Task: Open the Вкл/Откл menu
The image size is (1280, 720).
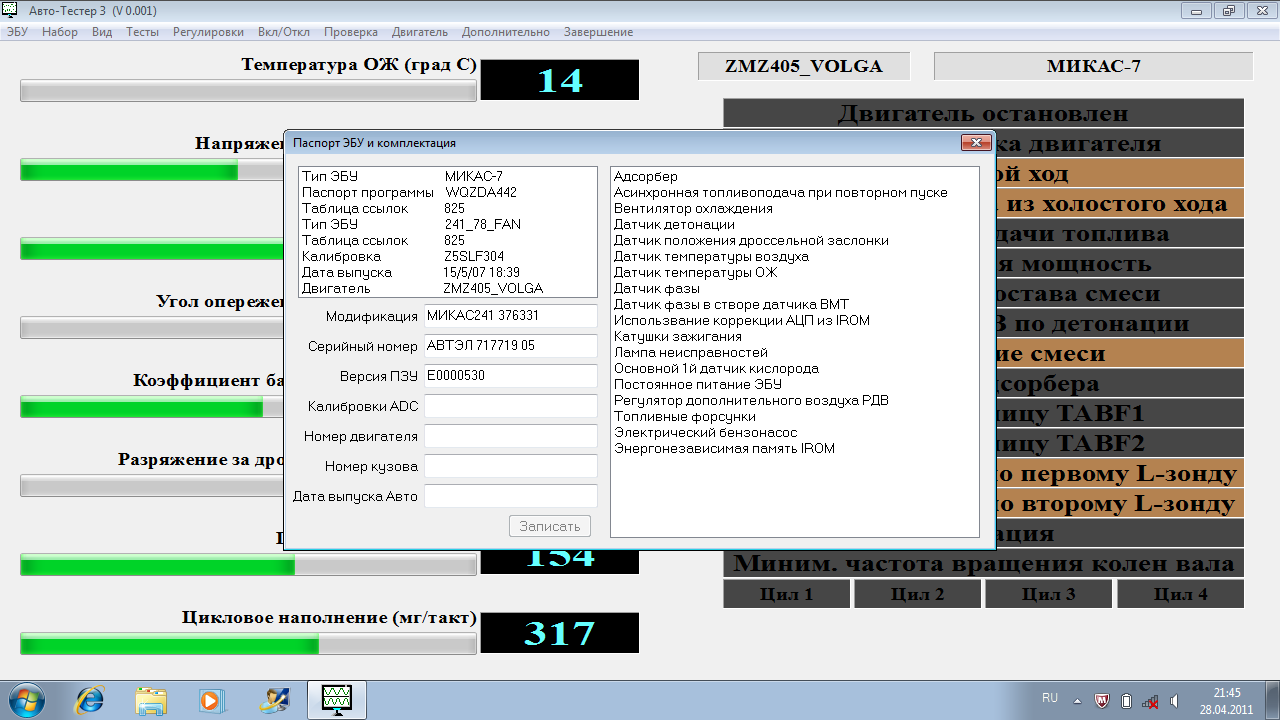Action: point(284,32)
